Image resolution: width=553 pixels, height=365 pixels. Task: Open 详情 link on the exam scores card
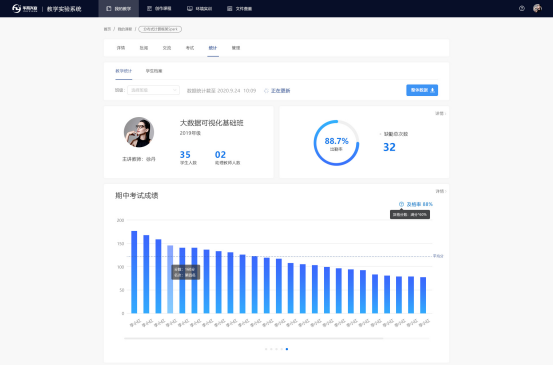[440, 191]
